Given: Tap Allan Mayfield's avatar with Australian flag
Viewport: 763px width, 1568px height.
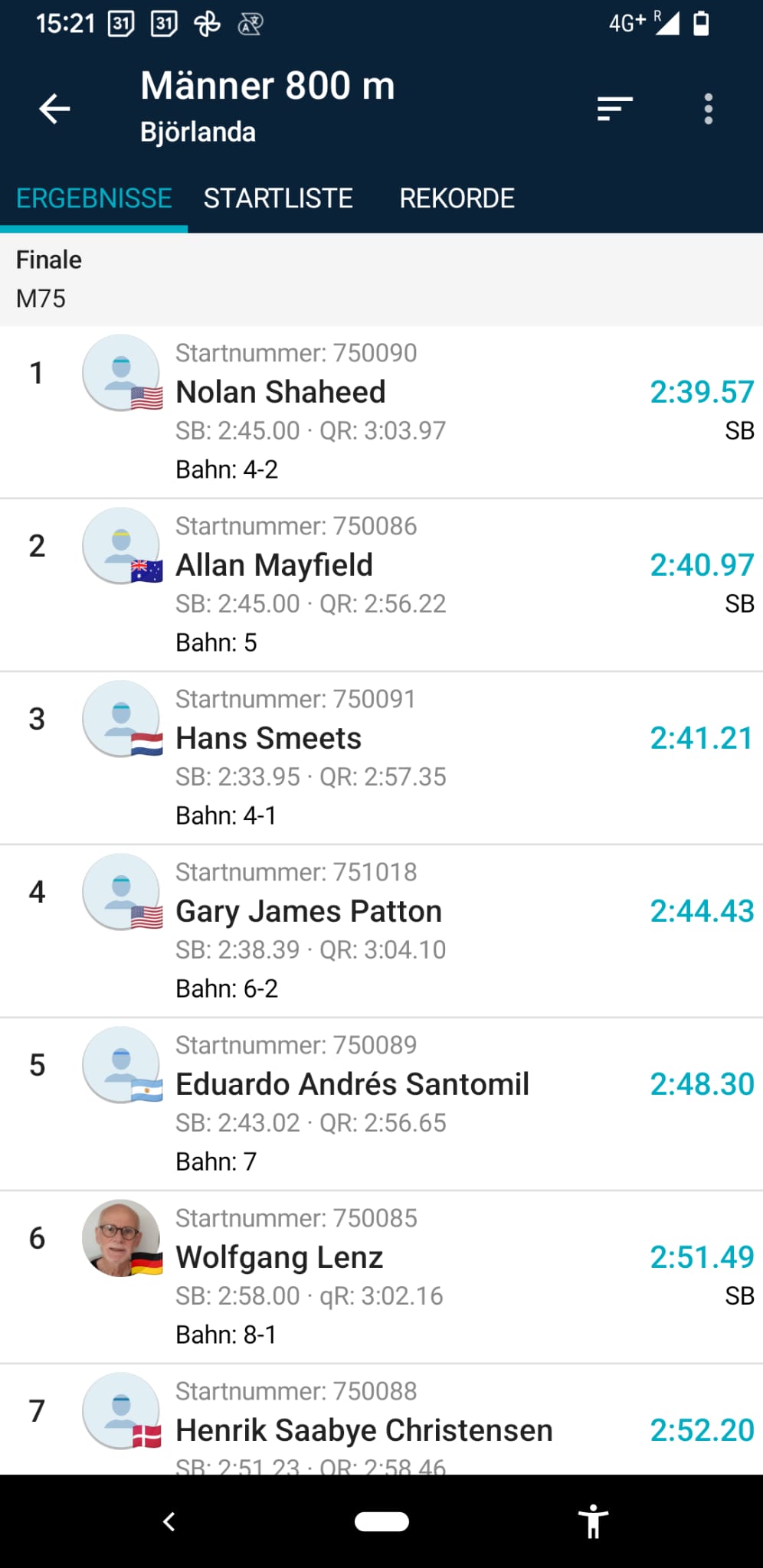Looking at the screenshot, I should pos(121,546).
